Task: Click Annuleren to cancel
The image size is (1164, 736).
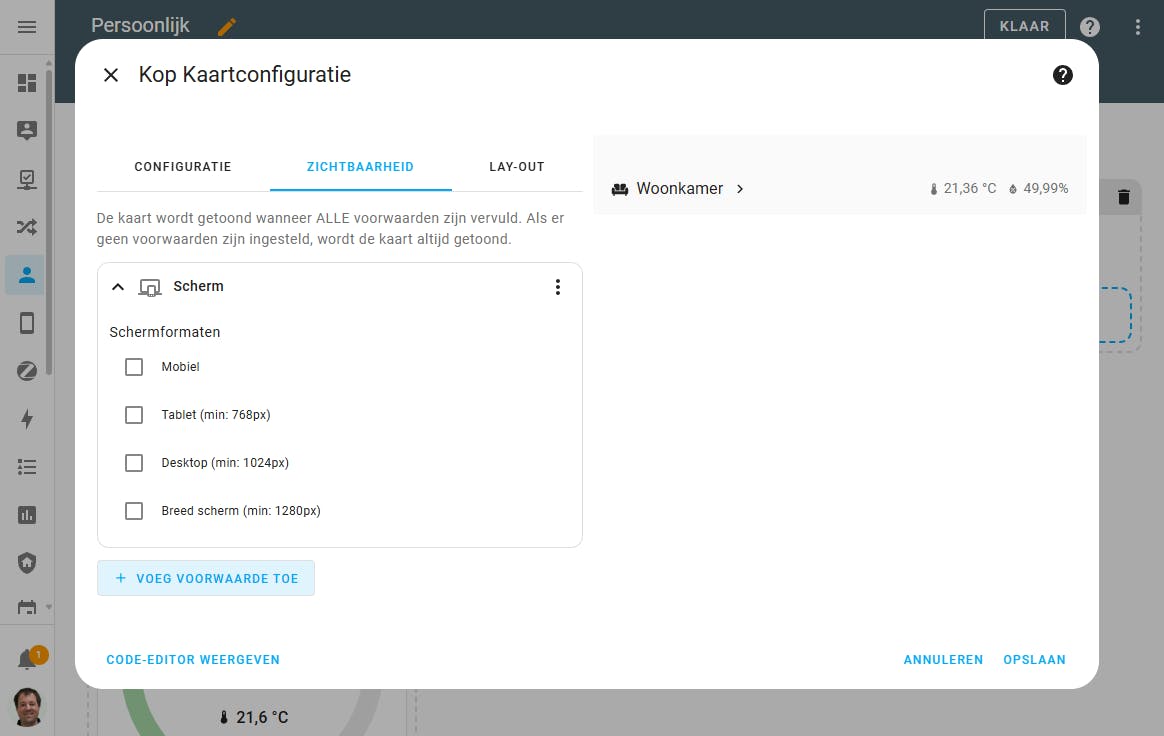Action: (943, 660)
